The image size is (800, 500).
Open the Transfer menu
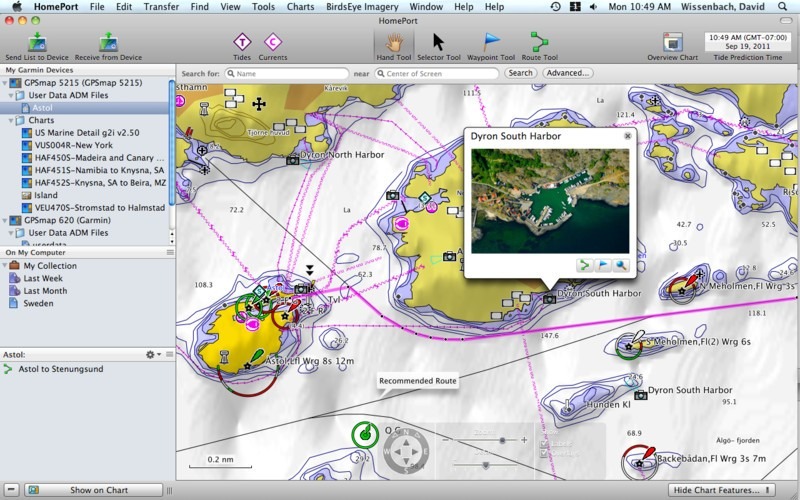click(161, 7)
